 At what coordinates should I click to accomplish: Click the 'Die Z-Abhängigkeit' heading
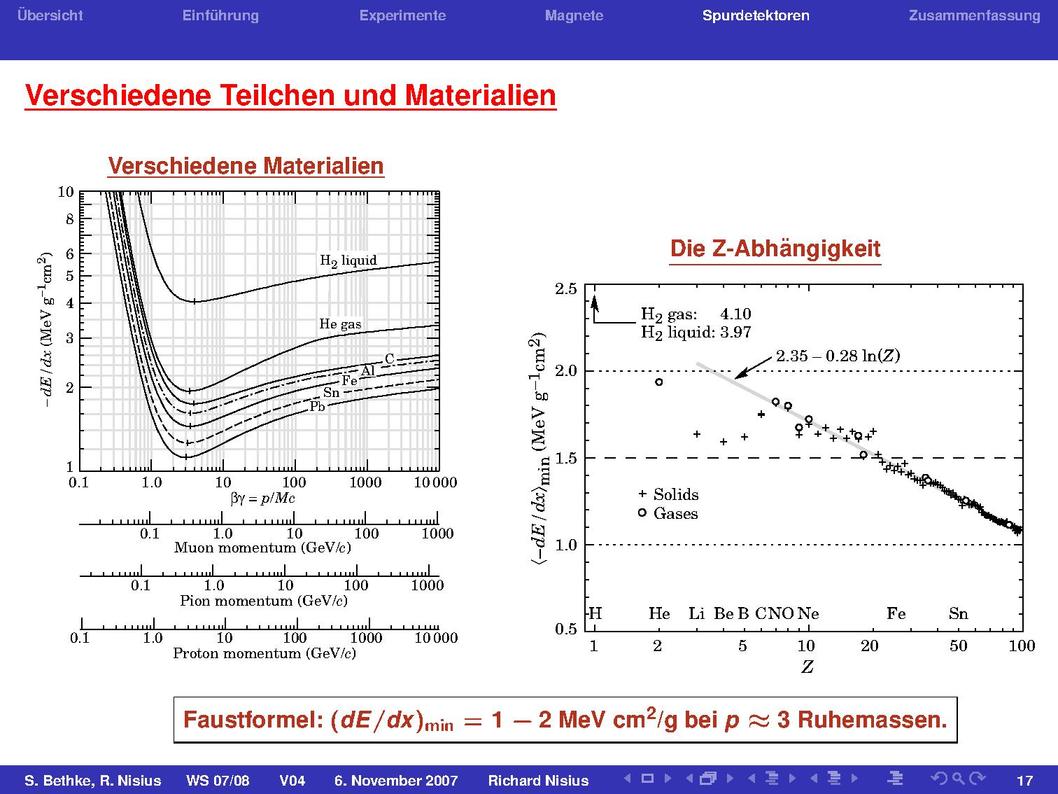[775, 248]
